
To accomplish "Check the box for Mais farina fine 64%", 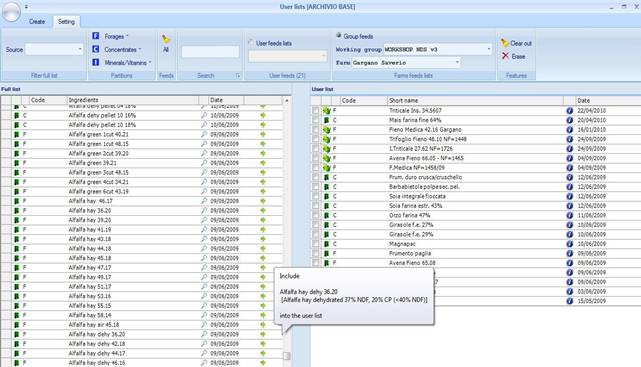I will (x=315, y=120).
